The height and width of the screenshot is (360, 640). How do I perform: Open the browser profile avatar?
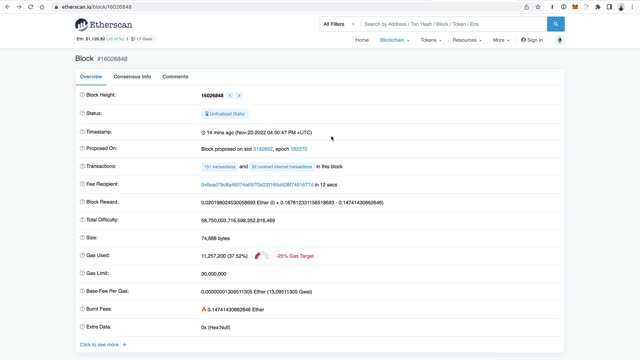621,7
